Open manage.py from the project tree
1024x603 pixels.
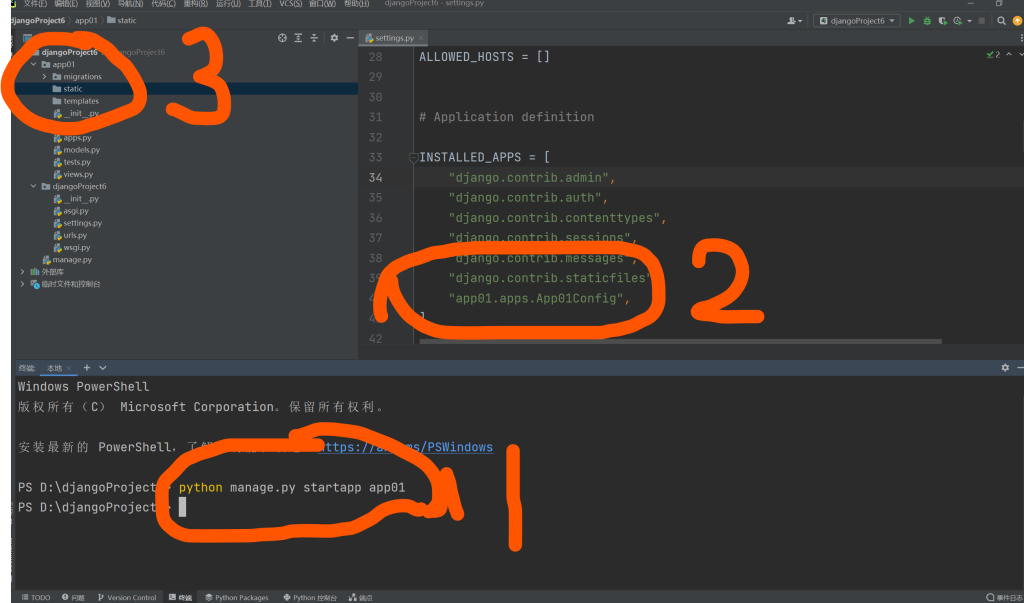pyautogui.click(x=72, y=260)
